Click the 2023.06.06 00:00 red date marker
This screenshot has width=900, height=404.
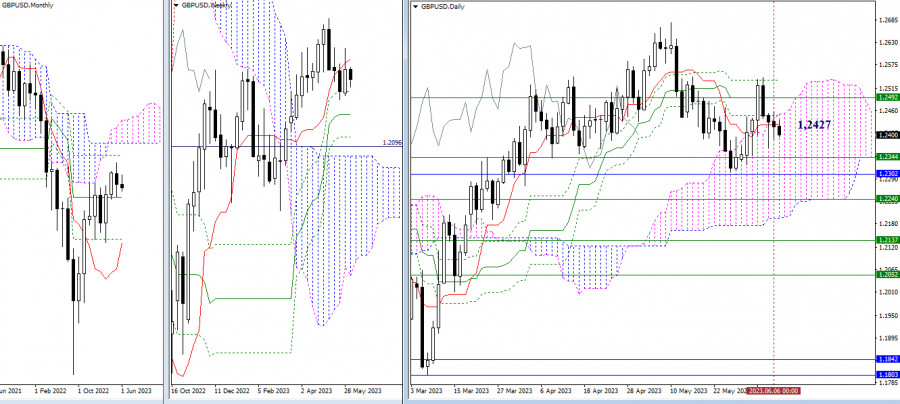click(x=773, y=391)
